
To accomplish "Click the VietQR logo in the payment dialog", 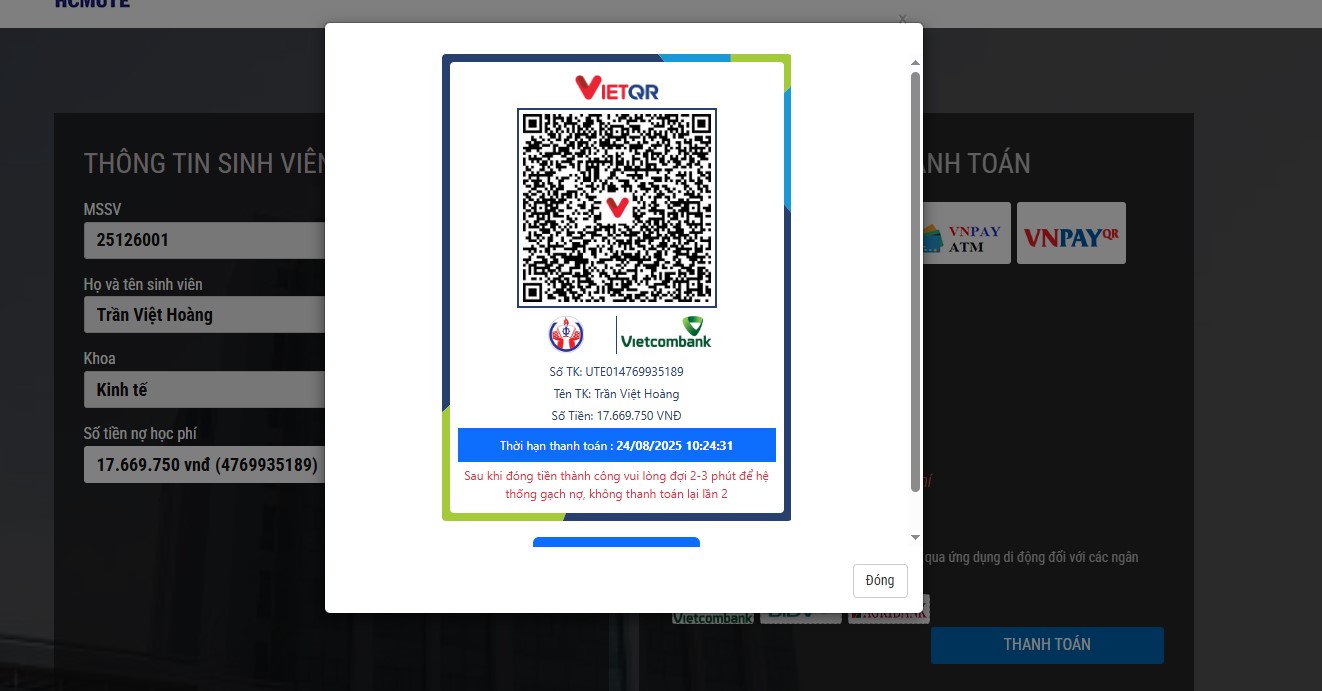I will 616,88.
